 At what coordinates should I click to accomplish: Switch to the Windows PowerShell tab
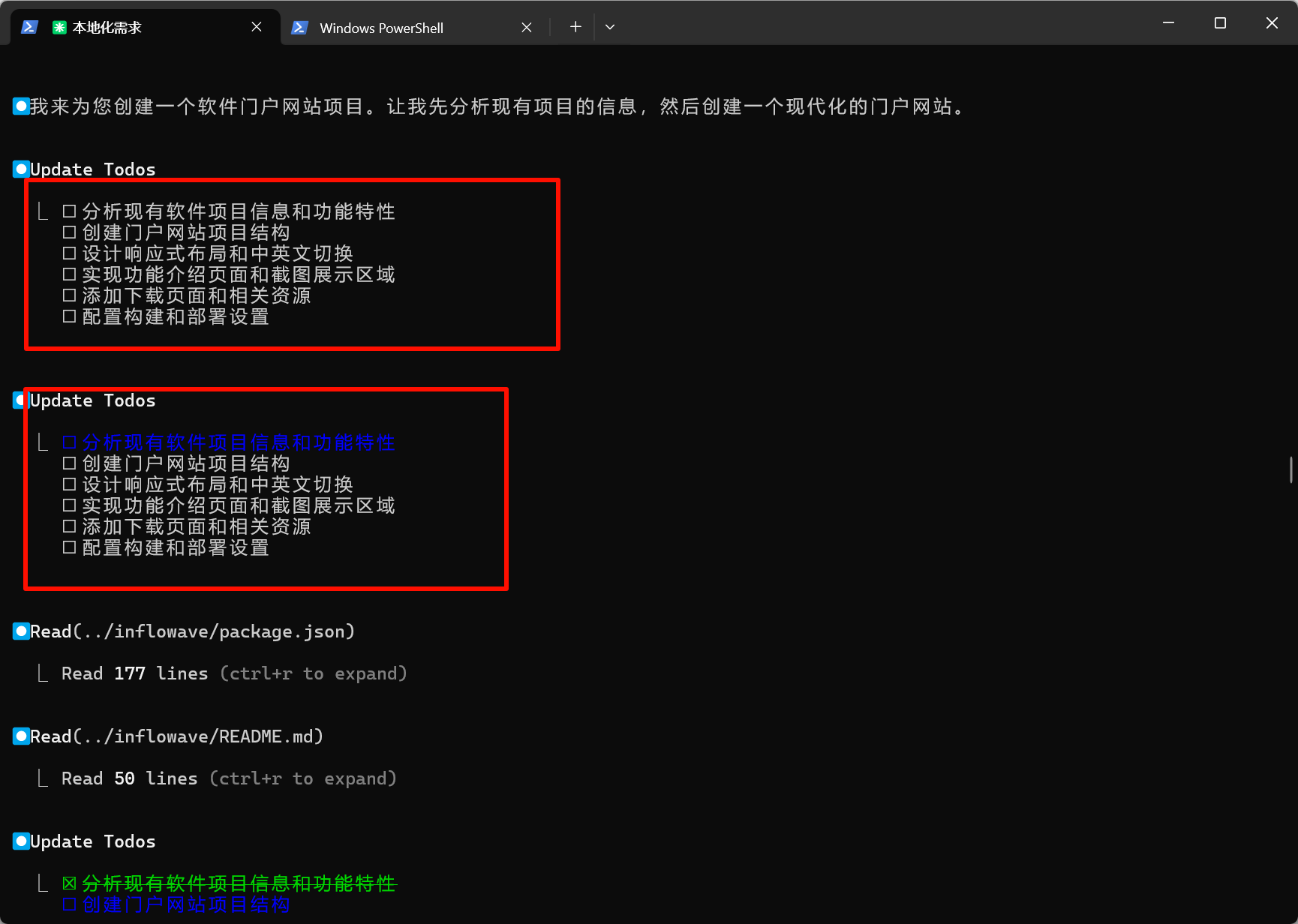pos(405,28)
